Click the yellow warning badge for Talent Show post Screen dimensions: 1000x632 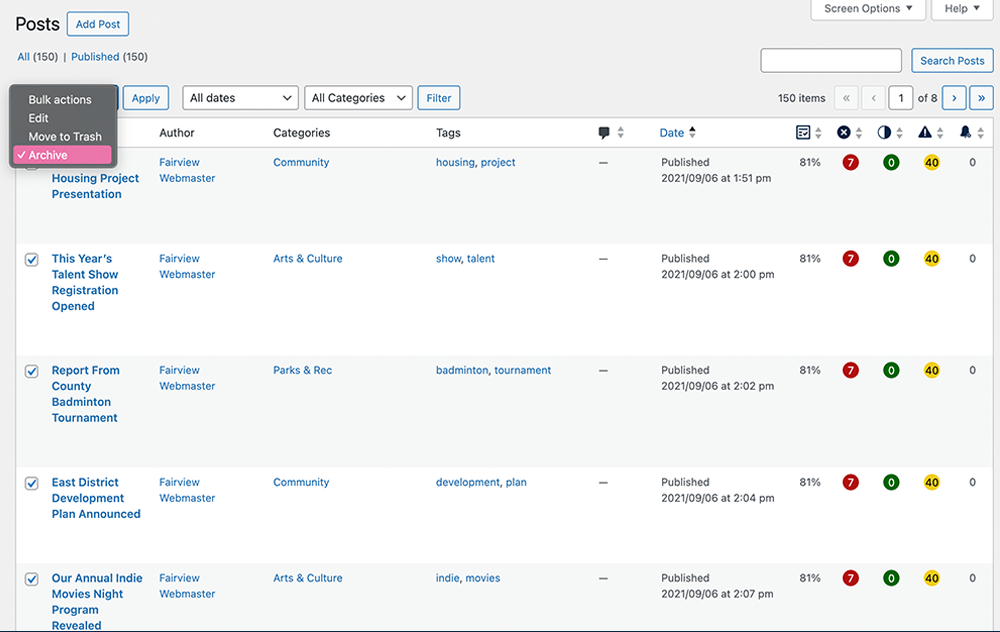(x=931, y=258)
